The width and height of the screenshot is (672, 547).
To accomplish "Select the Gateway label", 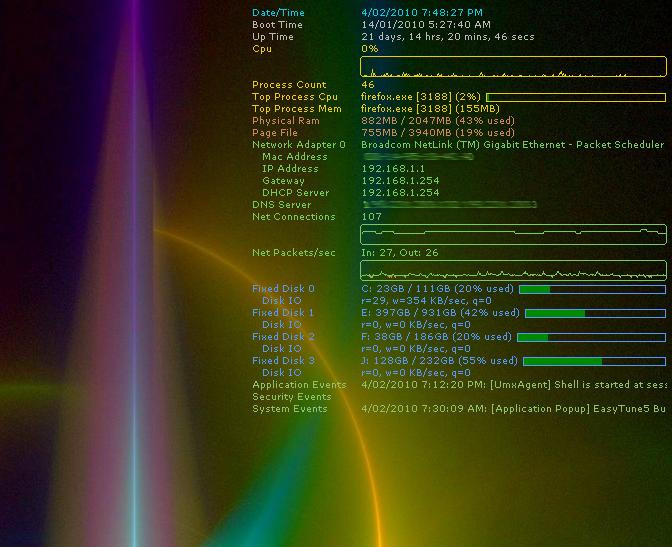I will coord(283,181).
